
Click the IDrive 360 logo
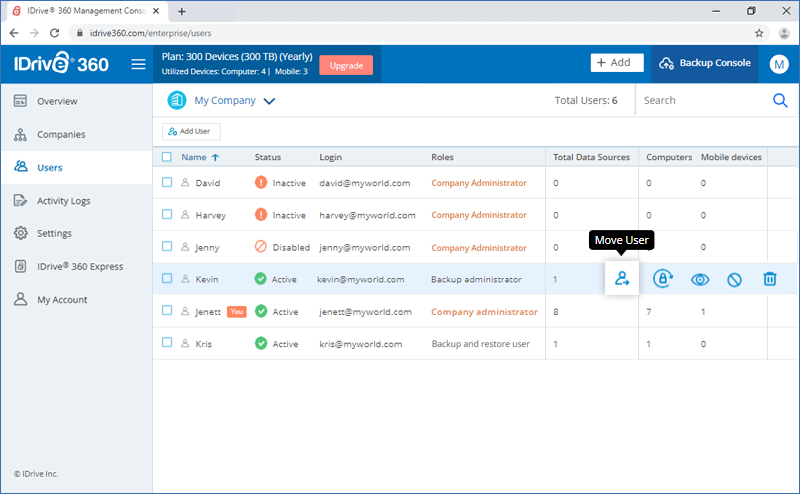61,63
